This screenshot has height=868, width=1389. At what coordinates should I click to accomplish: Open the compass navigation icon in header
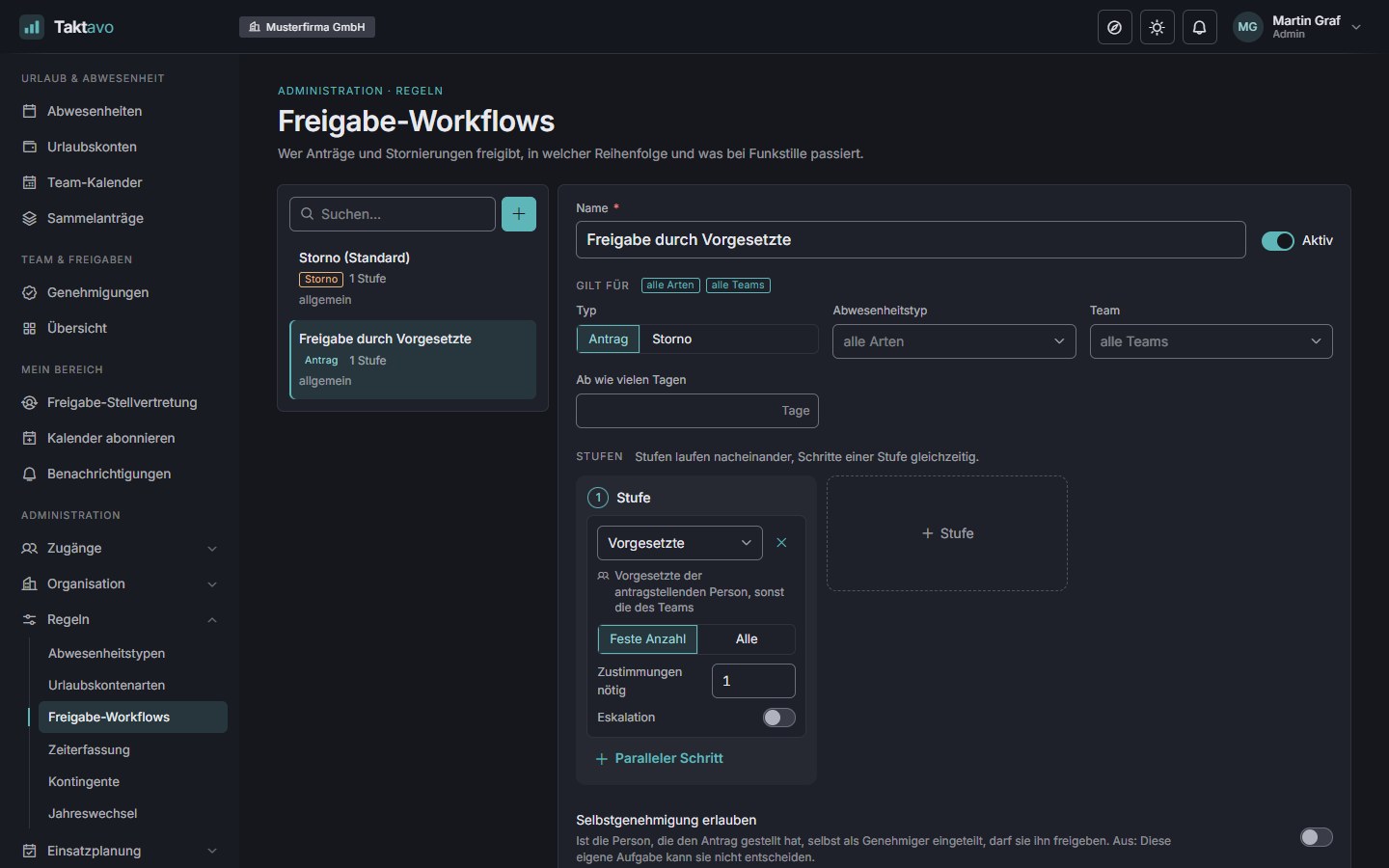click(x=1115, y=27)
